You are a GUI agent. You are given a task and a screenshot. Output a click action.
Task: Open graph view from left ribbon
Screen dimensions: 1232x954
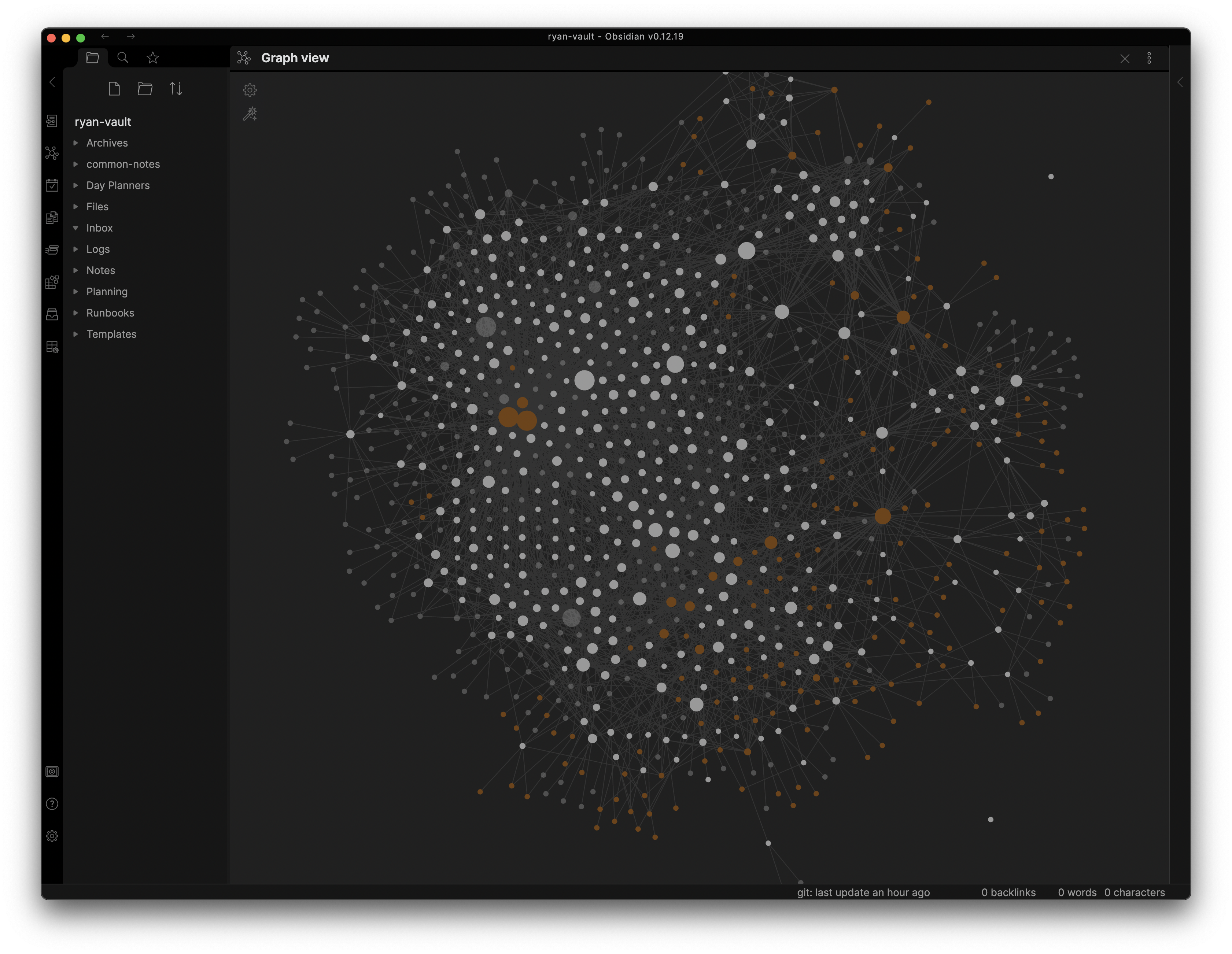pyautogui.click(x=52, y=153)
